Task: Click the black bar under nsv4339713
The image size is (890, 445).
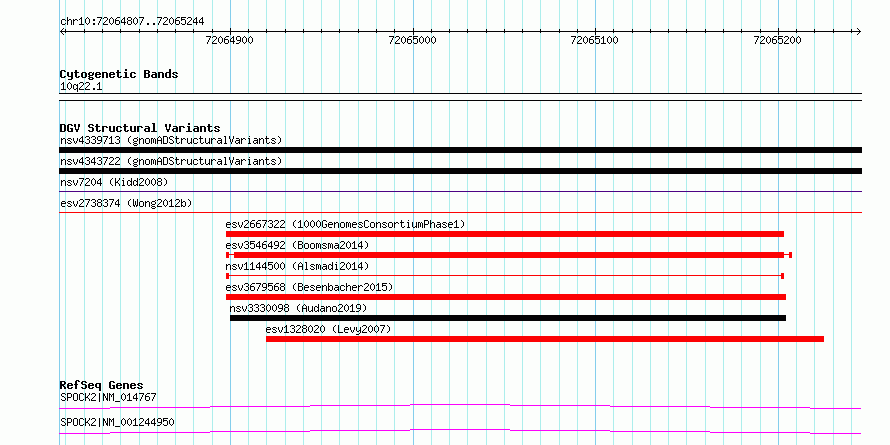Action: (x=460, y=150)
